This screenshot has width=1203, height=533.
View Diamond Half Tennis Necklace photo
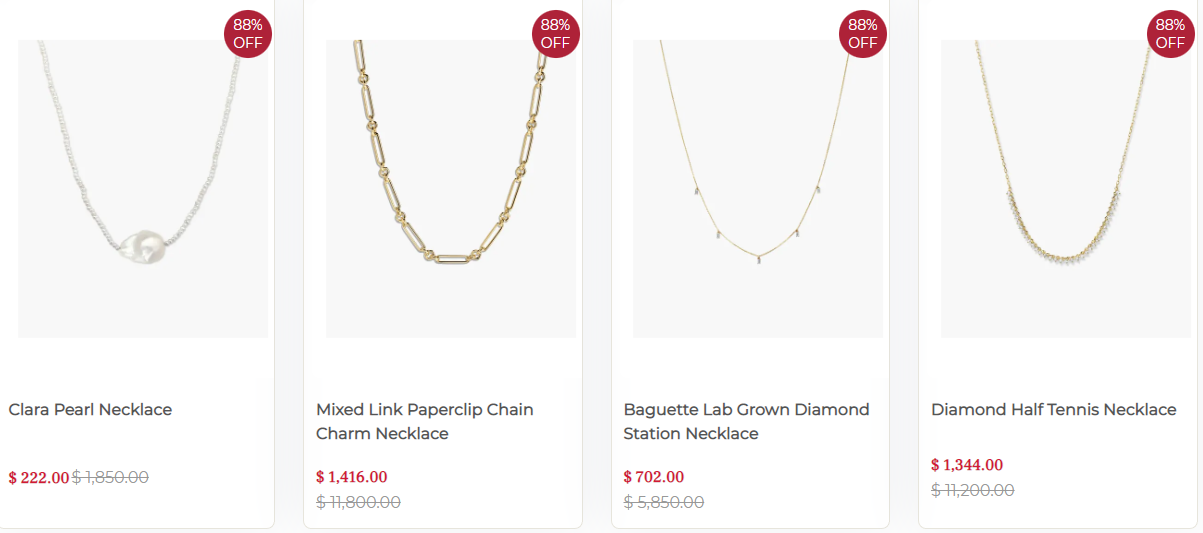(x=1065, y=190)
